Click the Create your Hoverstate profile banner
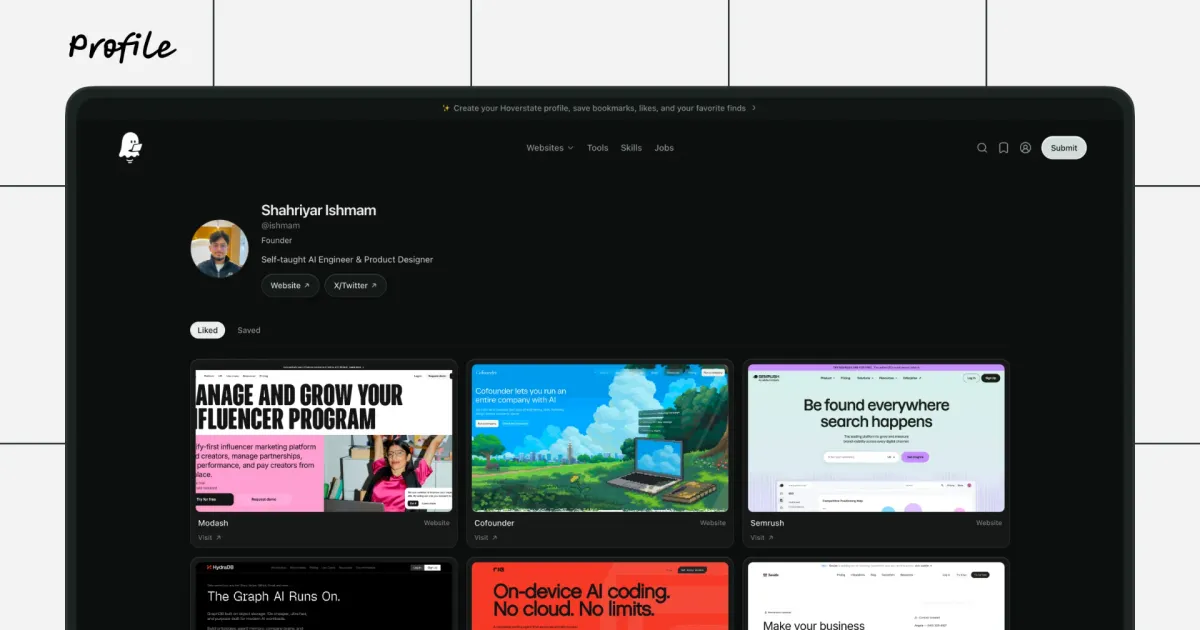The height and width of the screenshot is (630, 1200). 599,108
